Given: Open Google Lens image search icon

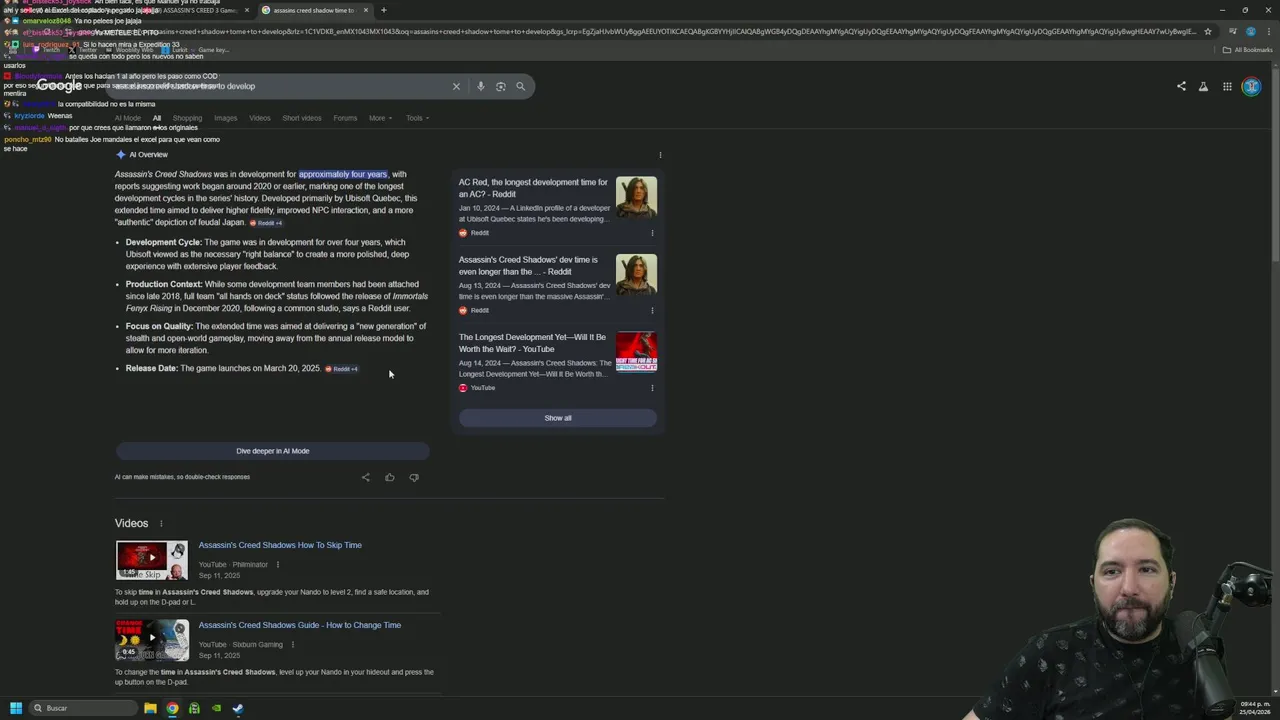Looking at the screenshot, I should tap(500, 86).
